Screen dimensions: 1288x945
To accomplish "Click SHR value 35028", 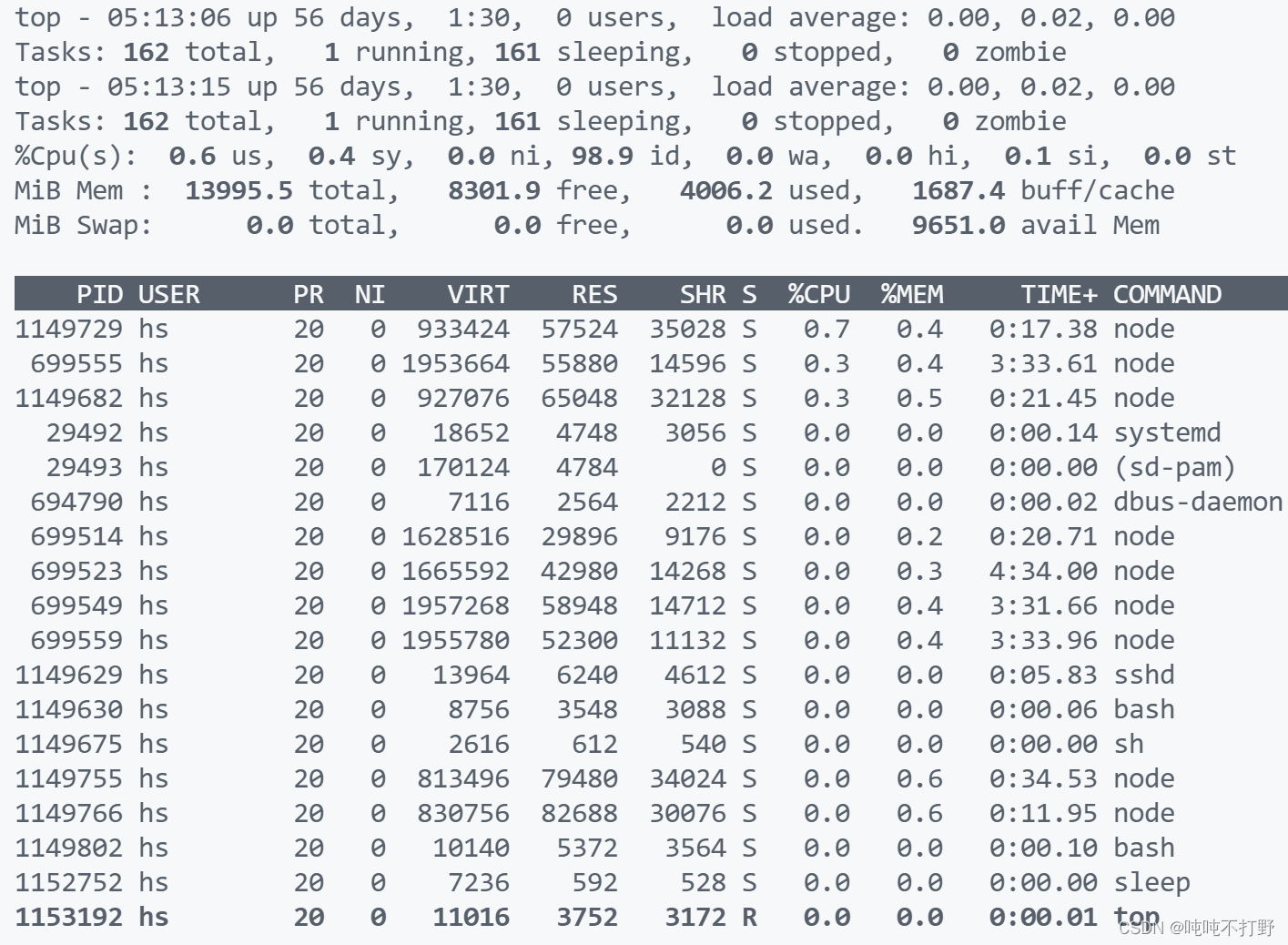I will pos(687,329).
